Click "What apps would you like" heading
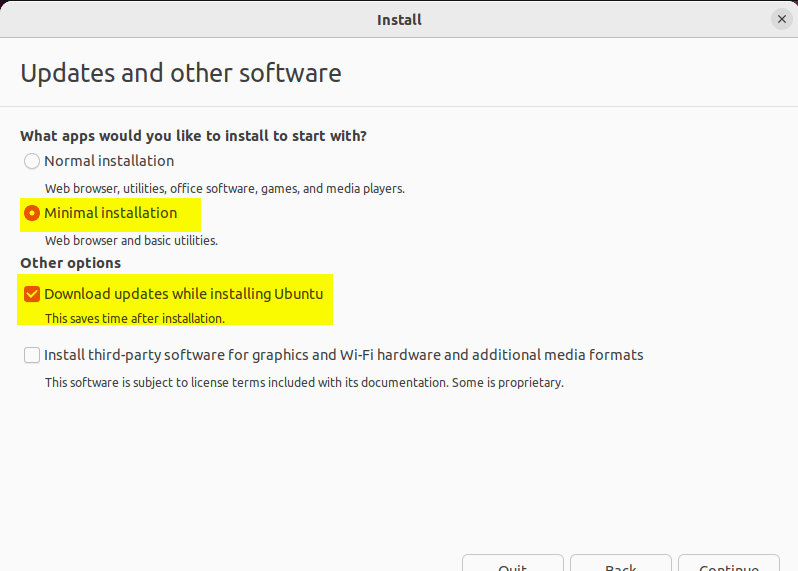This screenshot has width=798, height=571. coord(193,136)
